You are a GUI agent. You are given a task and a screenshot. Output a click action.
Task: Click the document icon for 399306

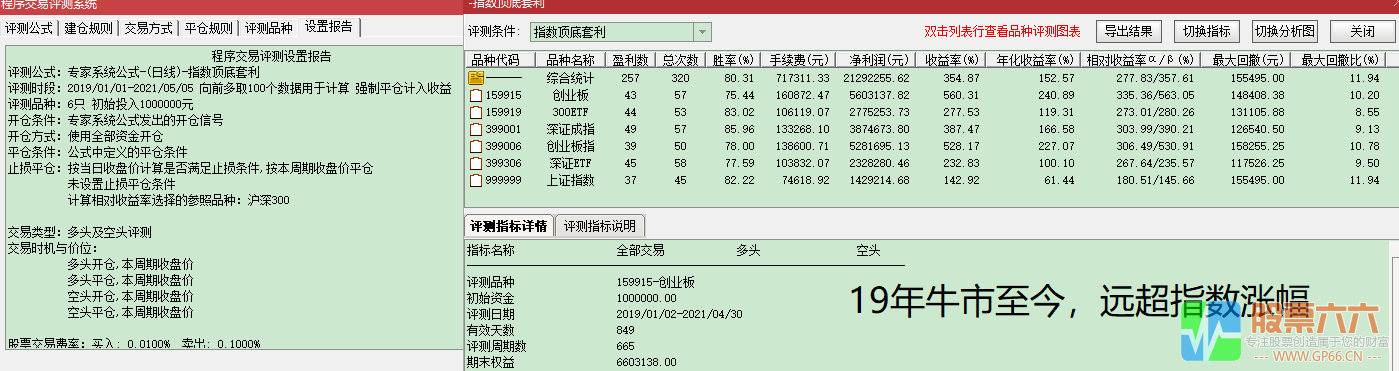476,163
